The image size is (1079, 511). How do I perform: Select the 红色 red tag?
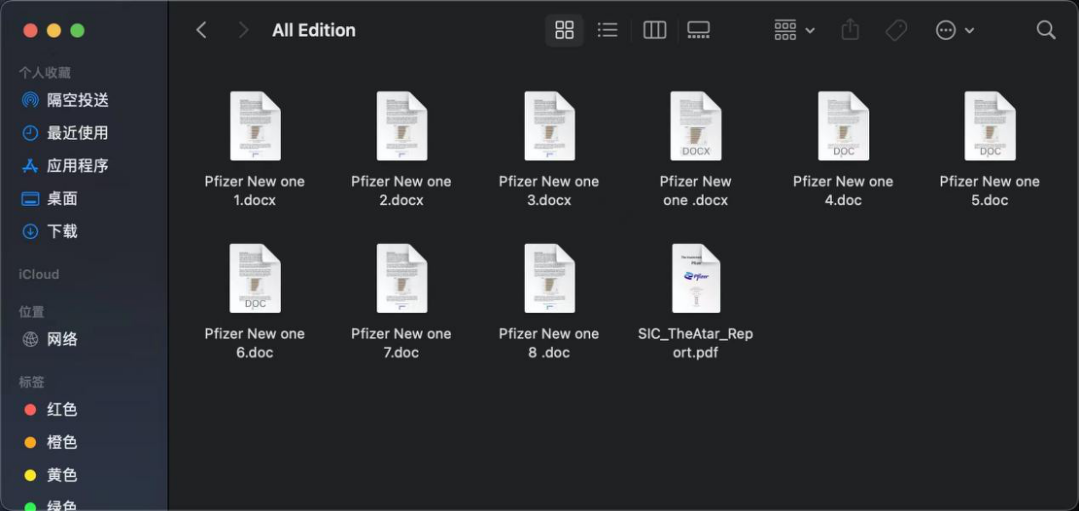62,409
